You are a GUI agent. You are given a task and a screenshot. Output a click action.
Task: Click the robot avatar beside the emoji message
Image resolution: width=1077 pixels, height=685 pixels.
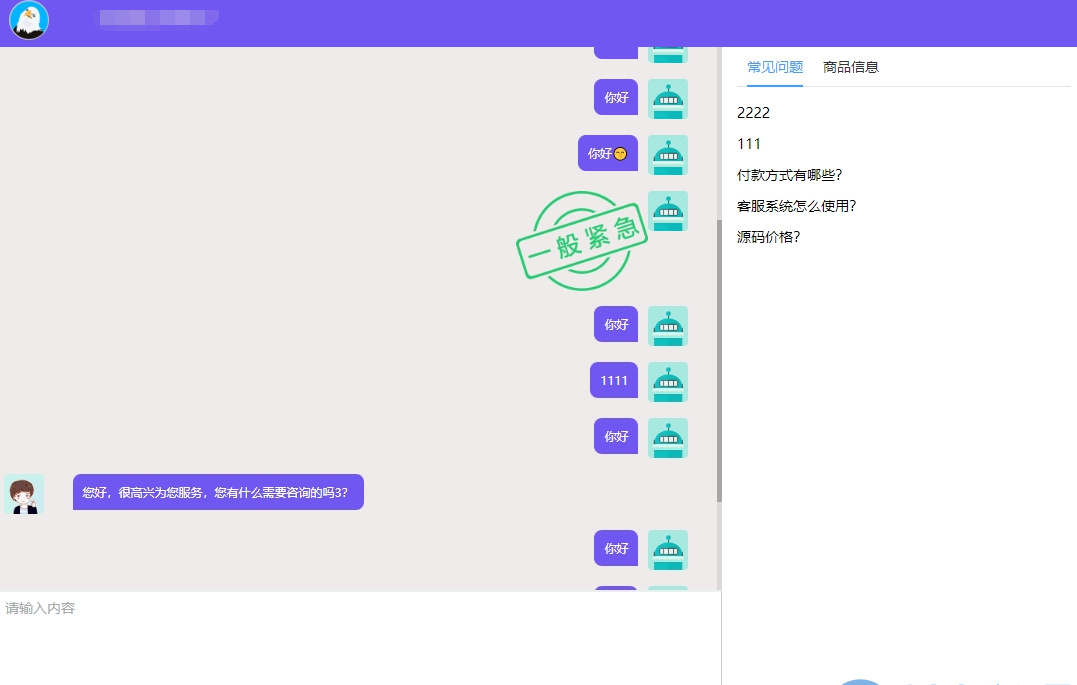(668, 155)
